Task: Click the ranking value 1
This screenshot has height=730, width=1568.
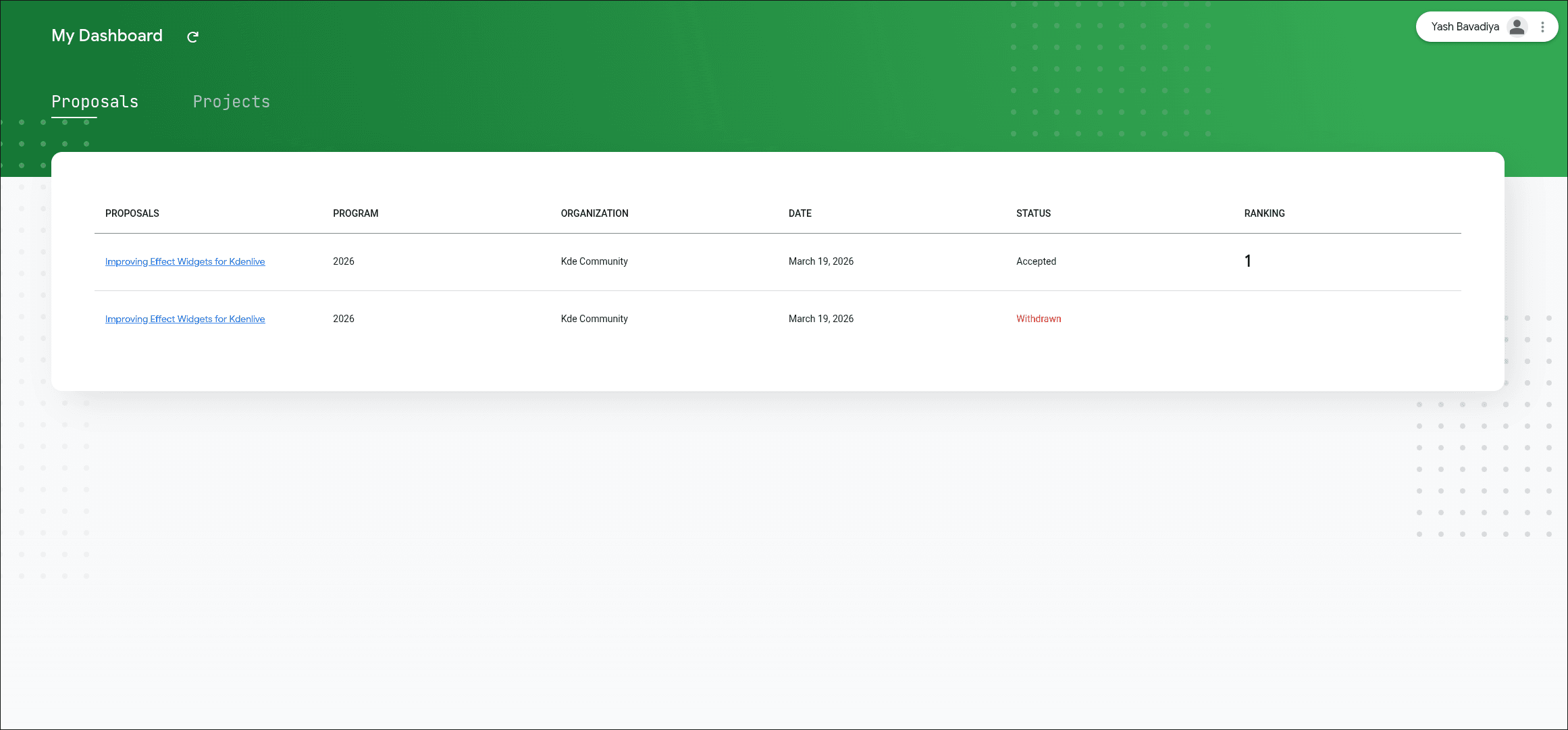Action: (x=1248, y=261)
